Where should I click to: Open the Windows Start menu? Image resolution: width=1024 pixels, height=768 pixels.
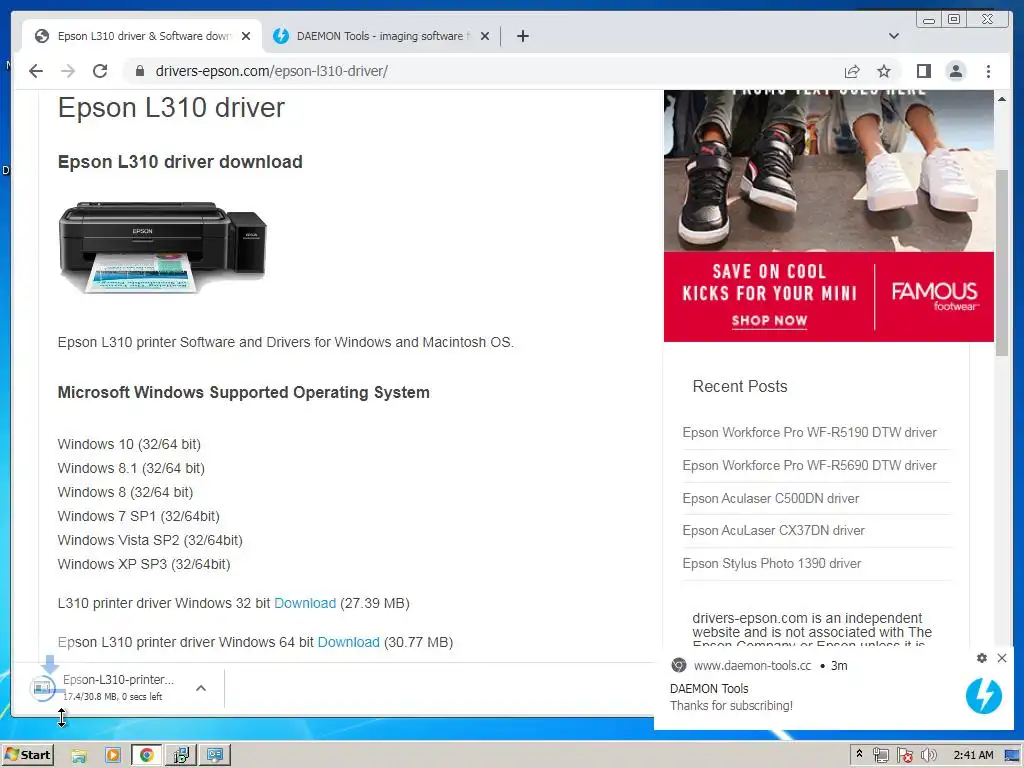(x=28, y=755)
